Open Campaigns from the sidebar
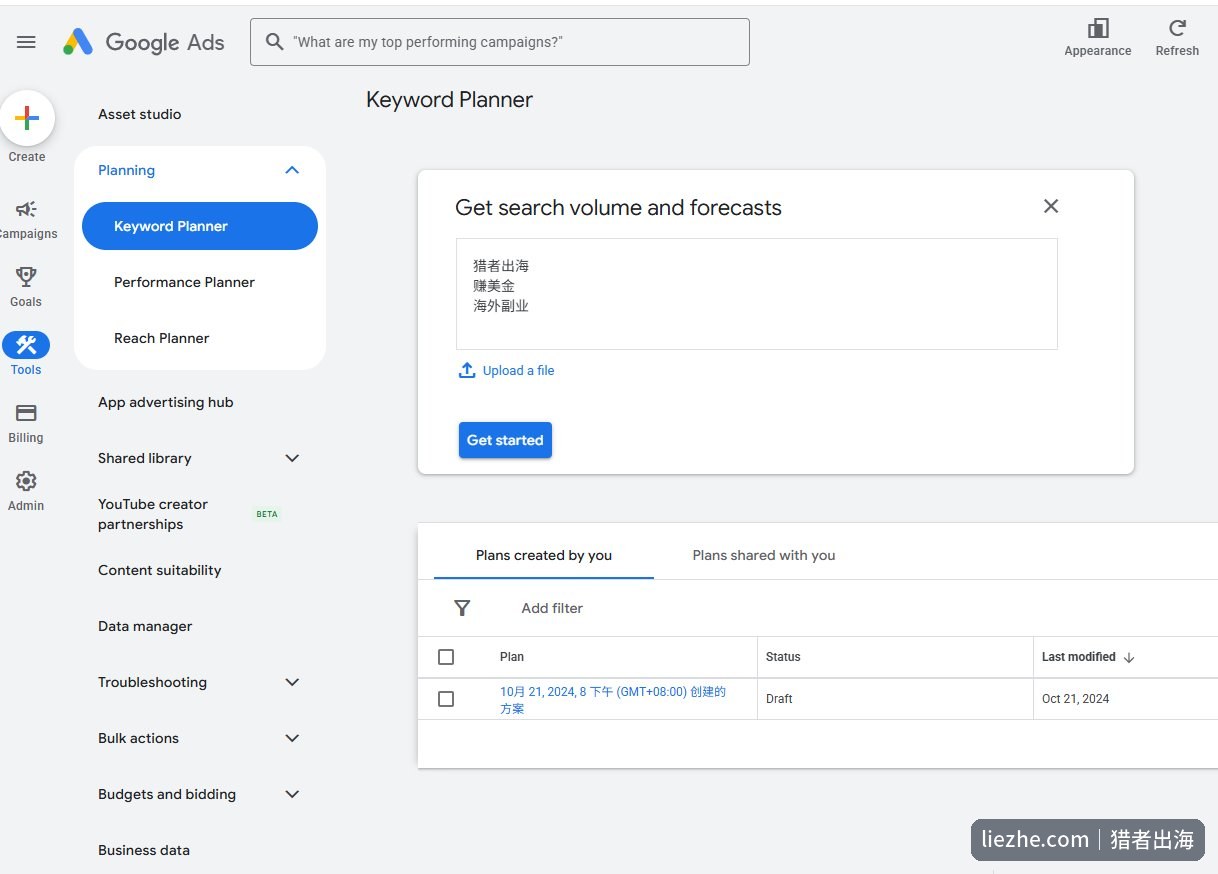The height and width of the screenshot is (874, 1218). (x=26, y=219)
